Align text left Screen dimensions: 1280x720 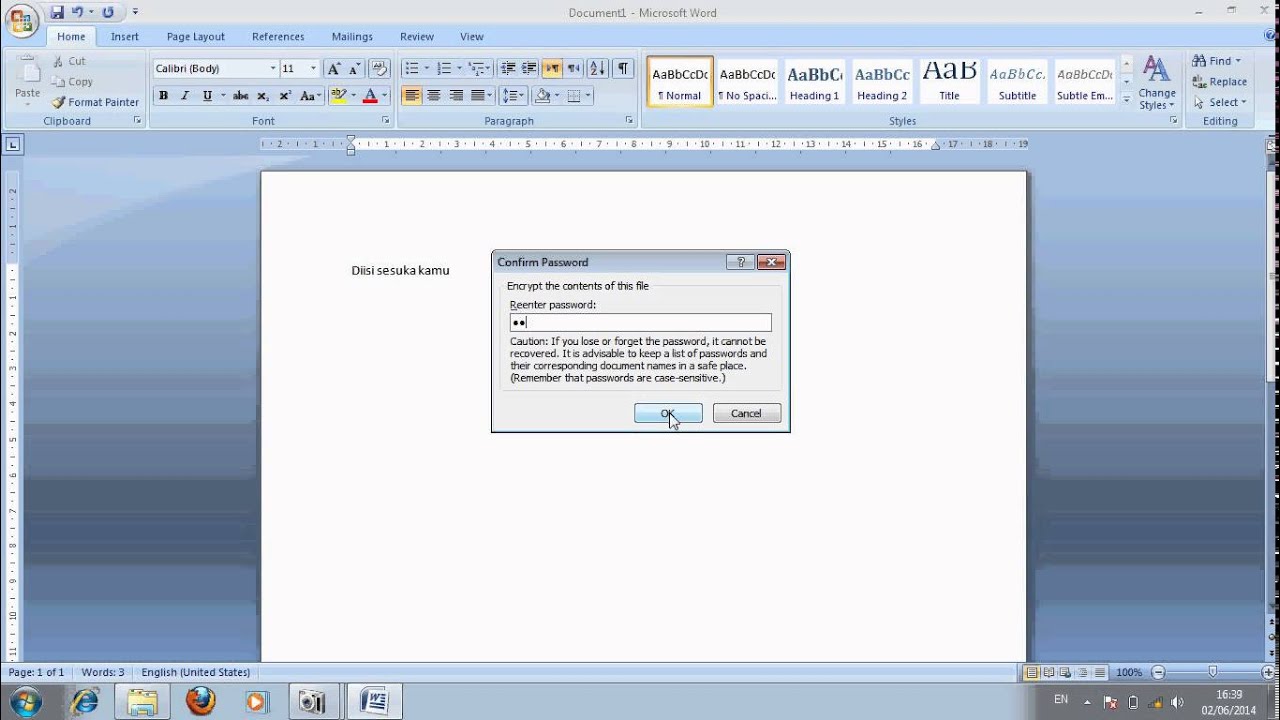(x=412, y=96)
